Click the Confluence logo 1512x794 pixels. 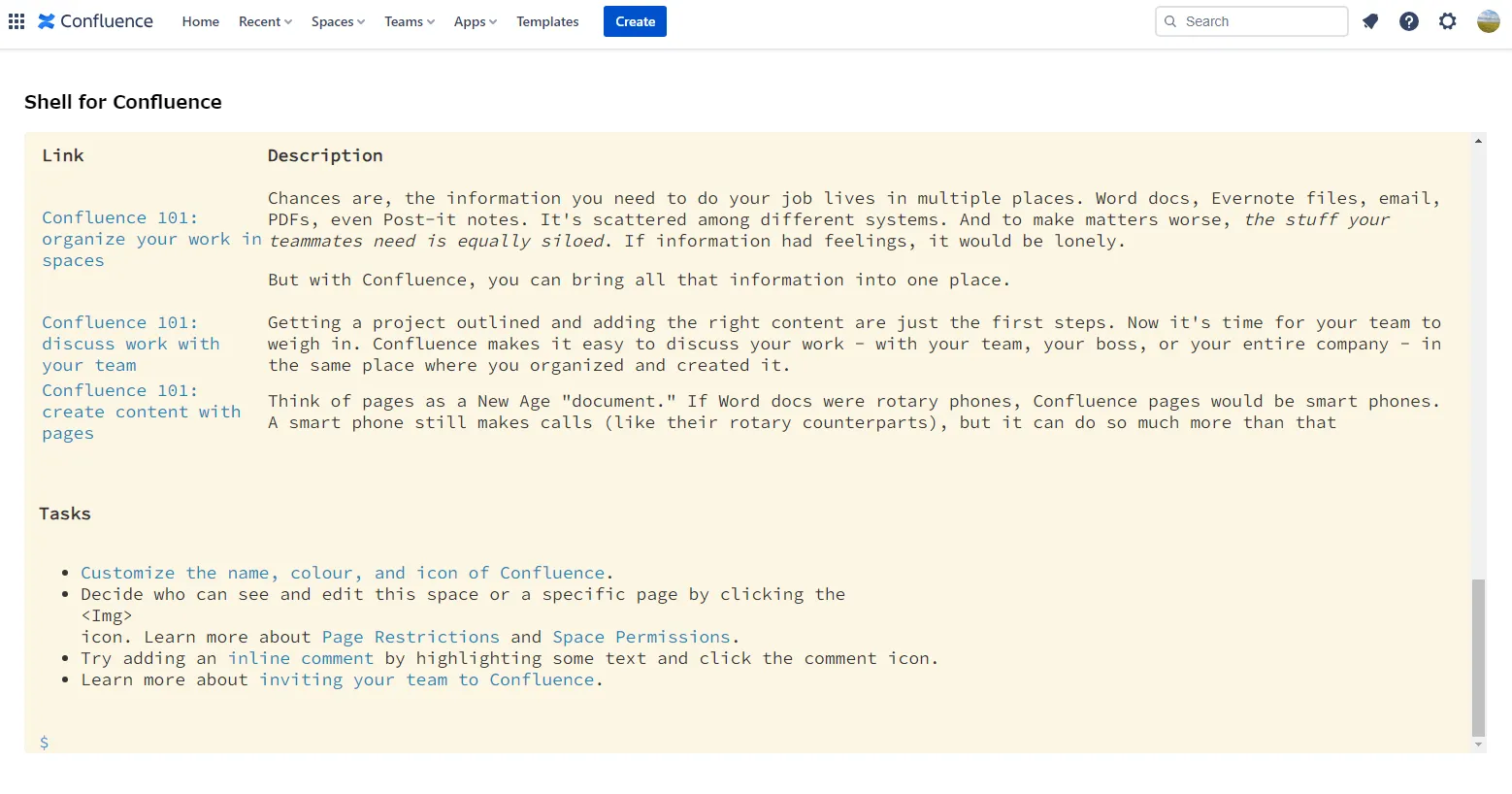[95, 21]
